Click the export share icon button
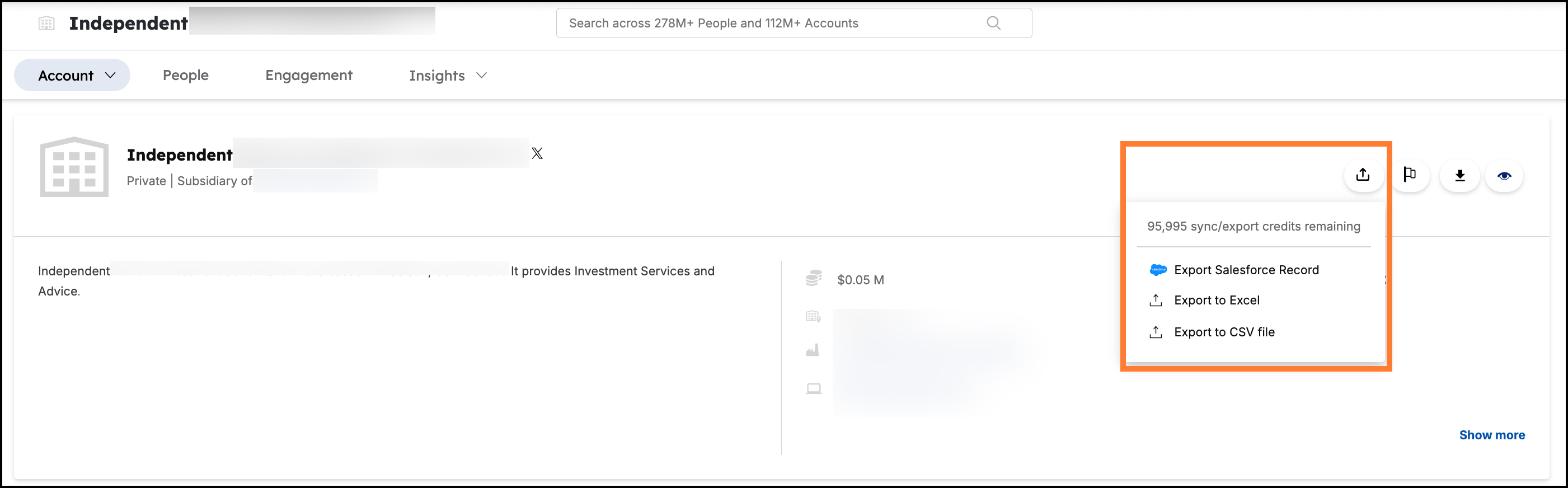The image size is (1568, 488). pyautogui.click(x=1363, y=175)
